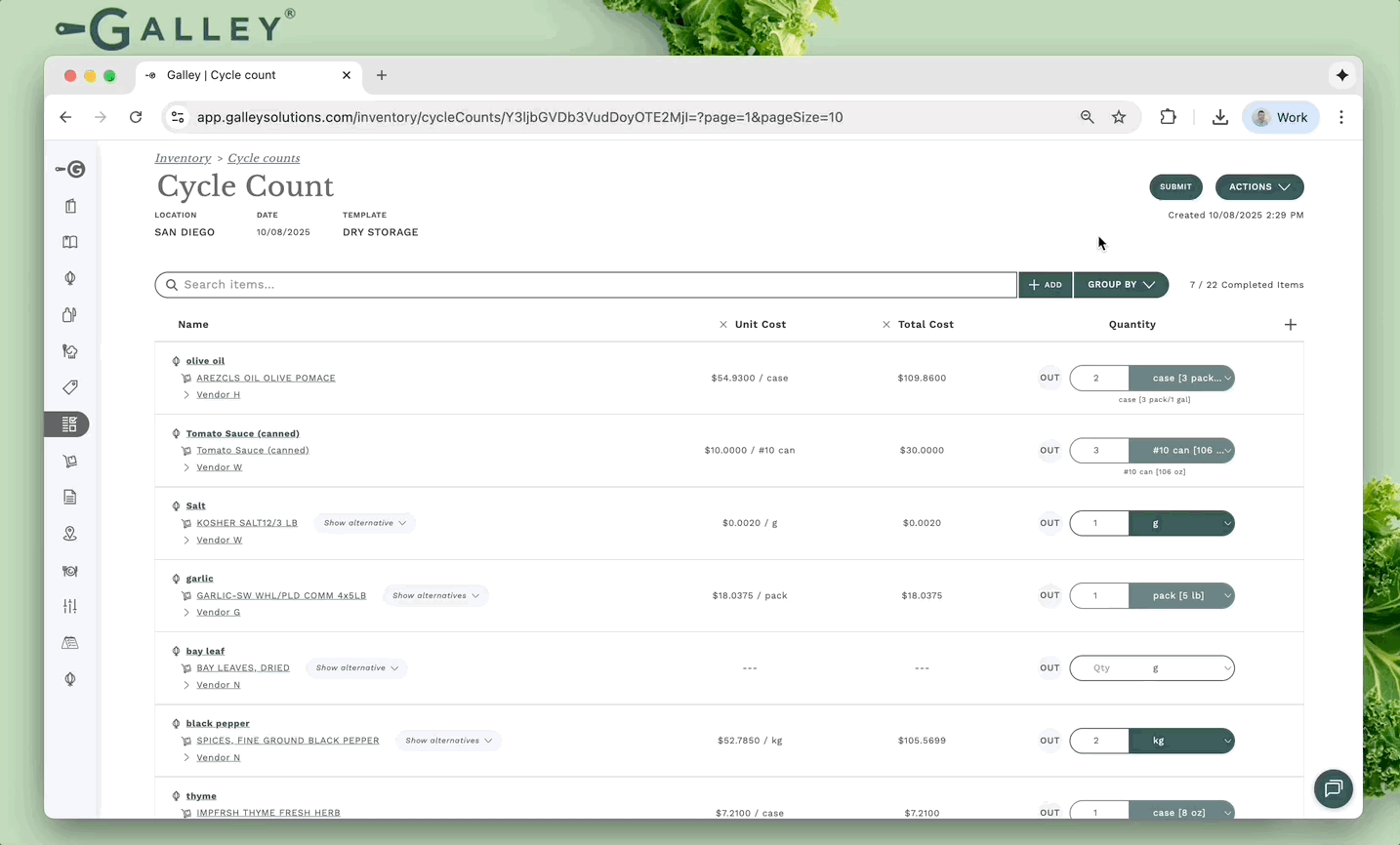Click the Search items field
Viewport: 1400px width, 845px height.
pos(586,285)
